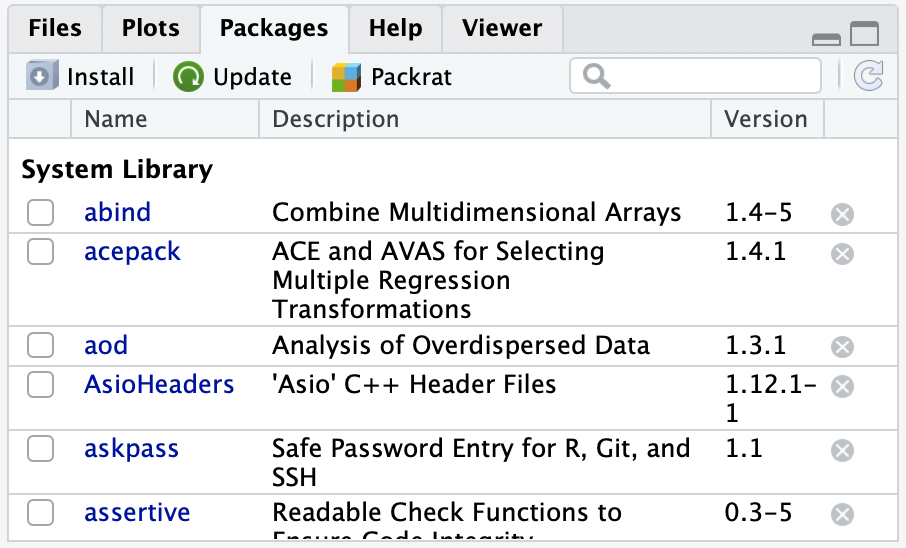Remove the AsioHeaders package

pos(843,386)
